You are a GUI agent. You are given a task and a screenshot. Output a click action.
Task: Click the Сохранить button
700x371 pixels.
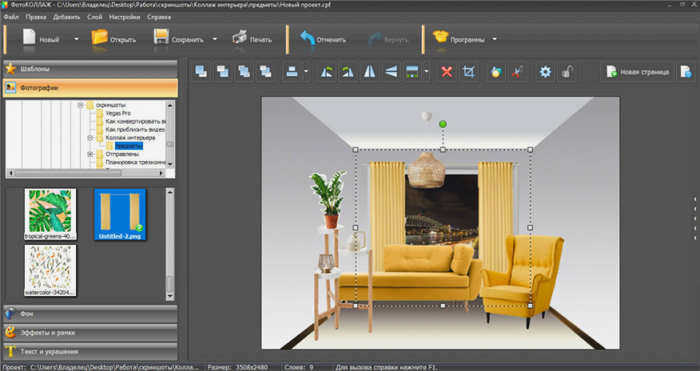pyautogui.click(x=179, y=39)
